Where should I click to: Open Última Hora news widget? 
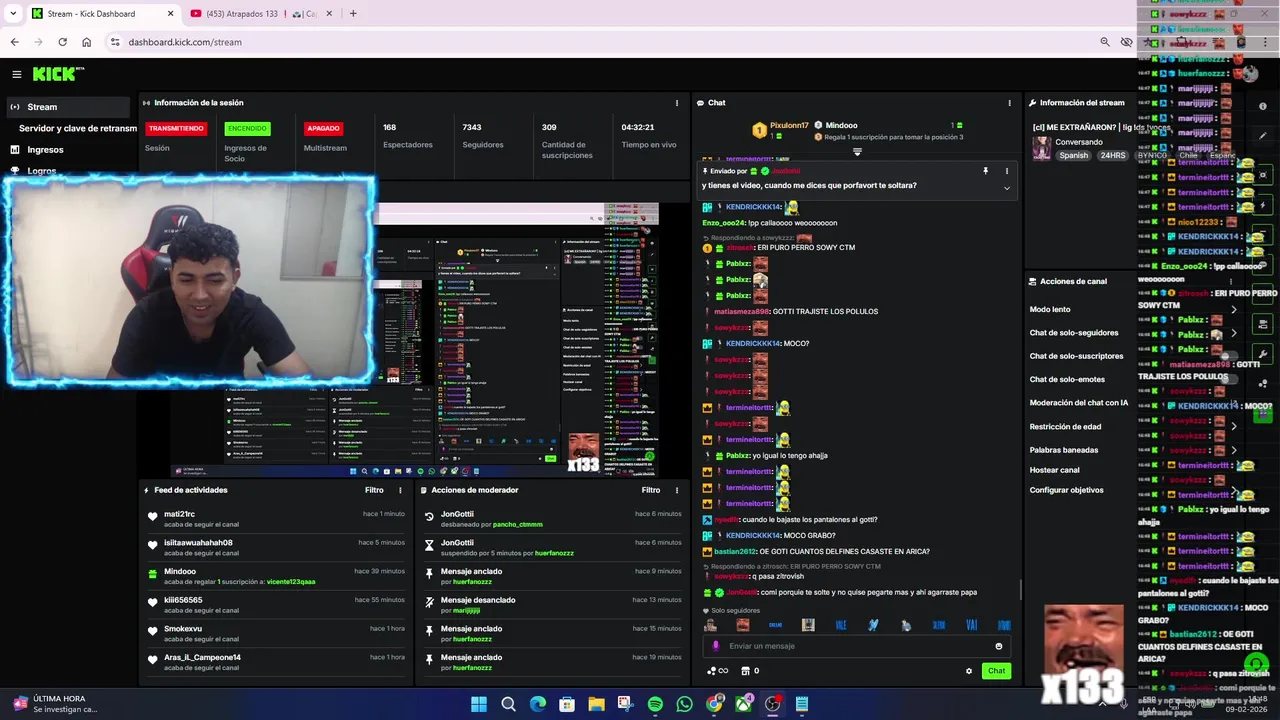coord(55,704)
